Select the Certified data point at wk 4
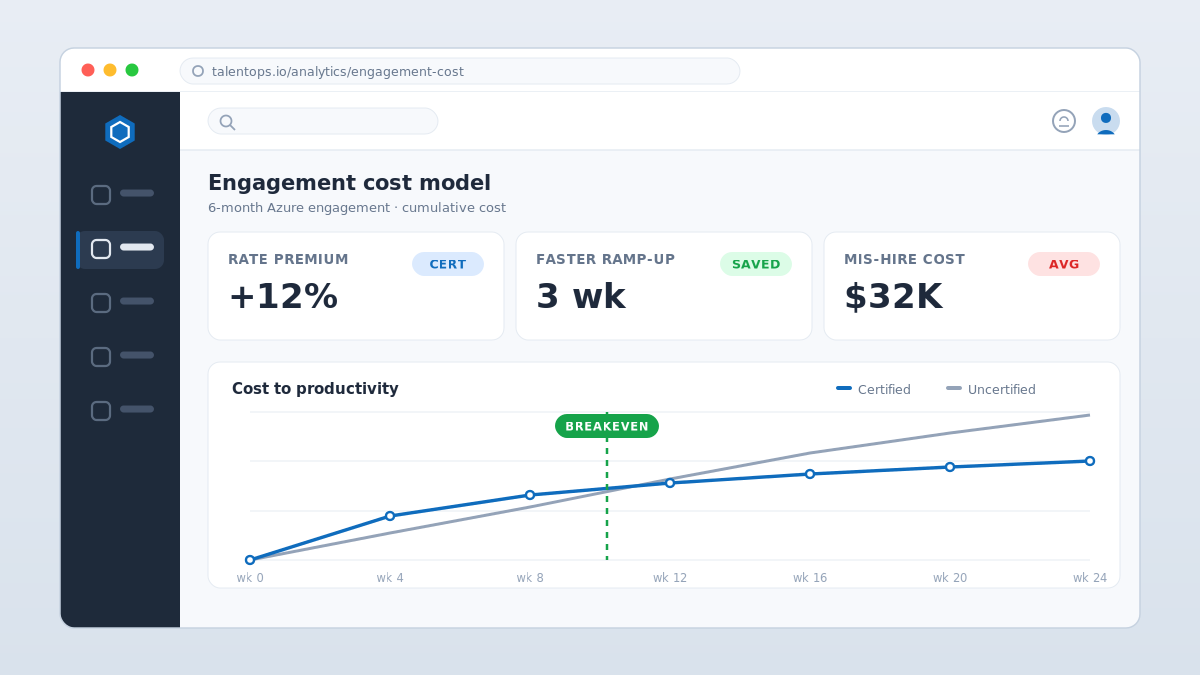1200x675 pixels. coord(390,516)
